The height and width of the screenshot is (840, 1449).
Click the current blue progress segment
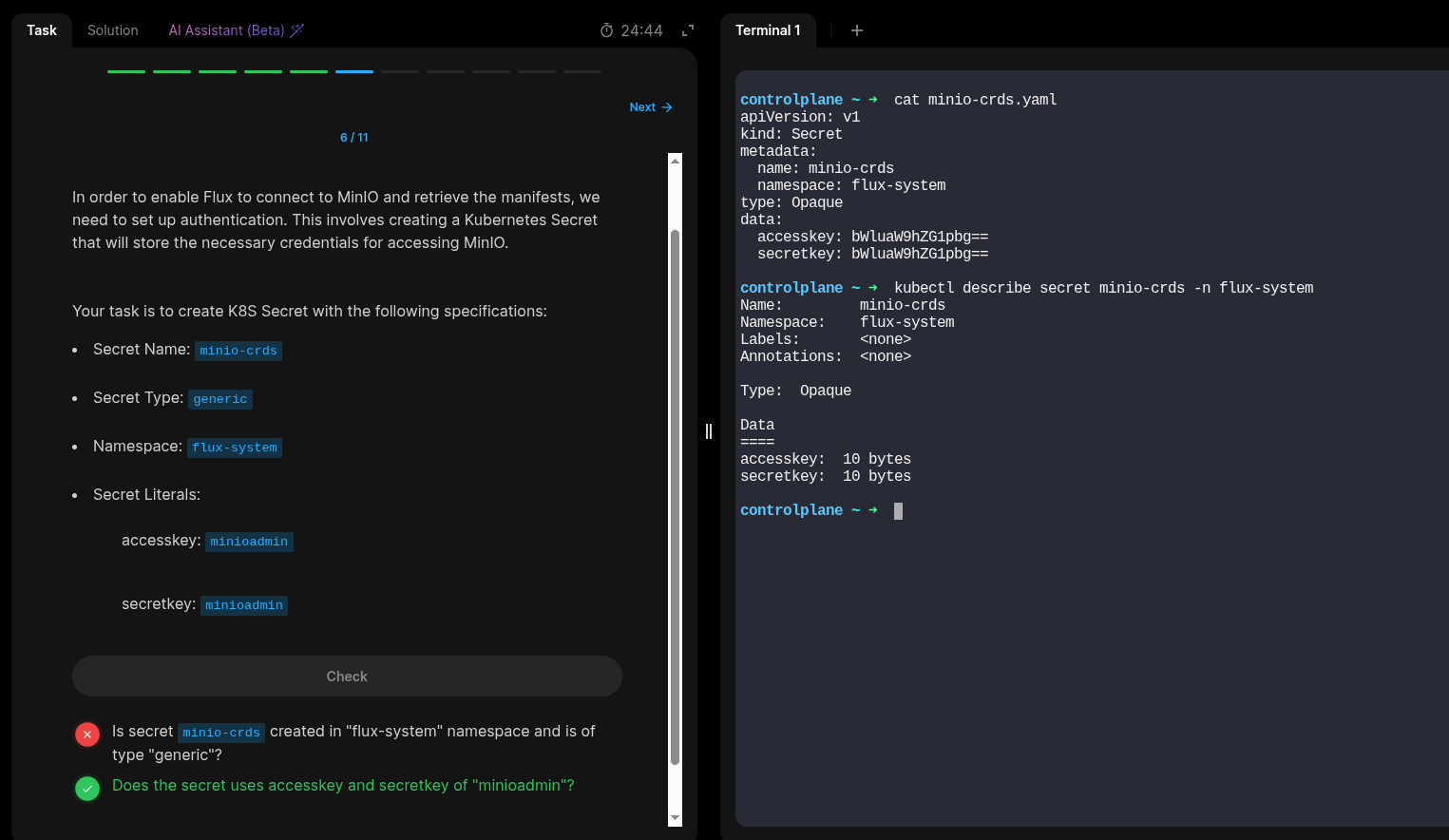pyautogui.click(x=354, y=71)
